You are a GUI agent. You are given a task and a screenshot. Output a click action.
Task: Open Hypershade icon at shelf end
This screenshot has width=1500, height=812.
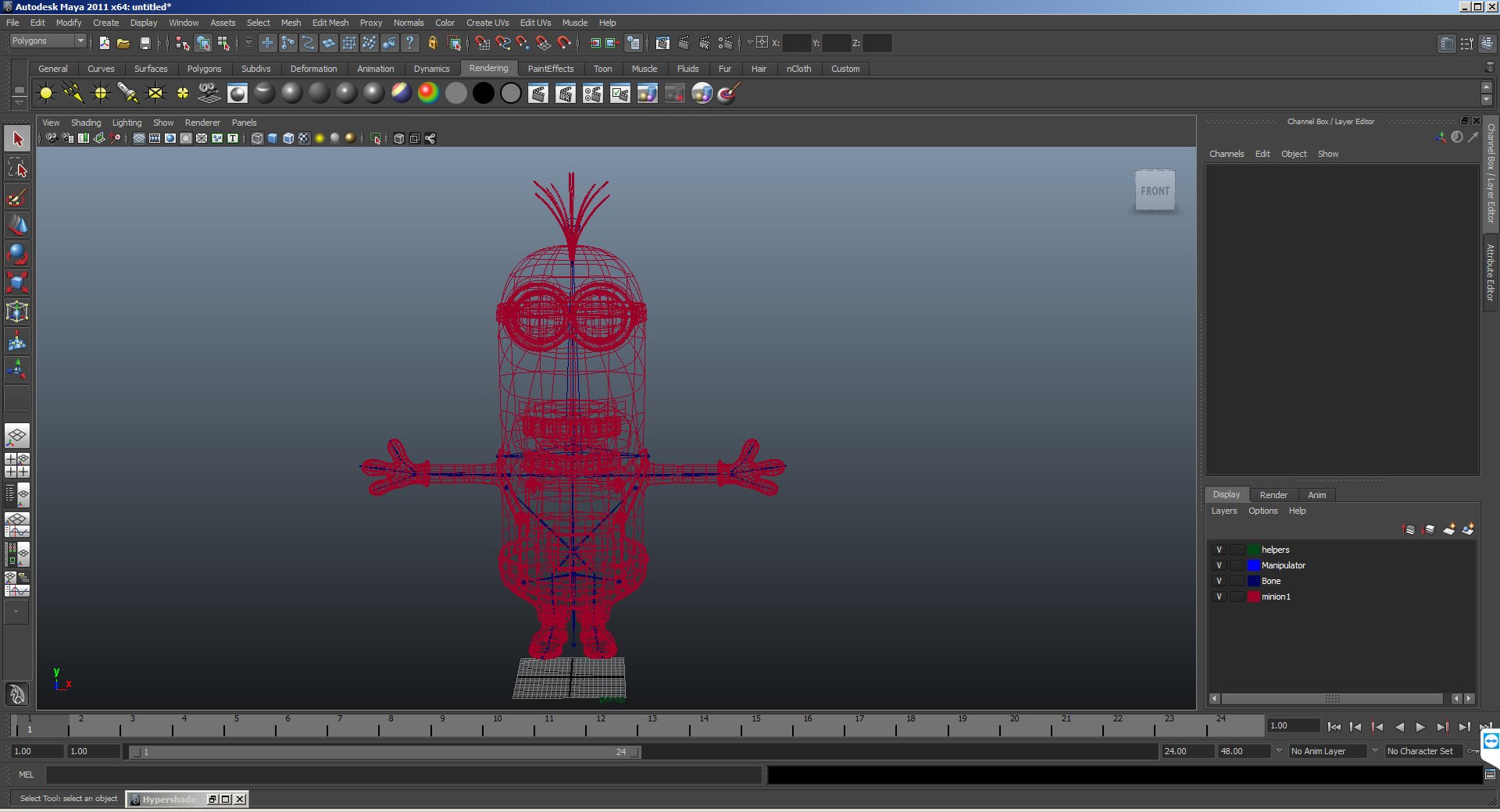[x=702, y=94]
